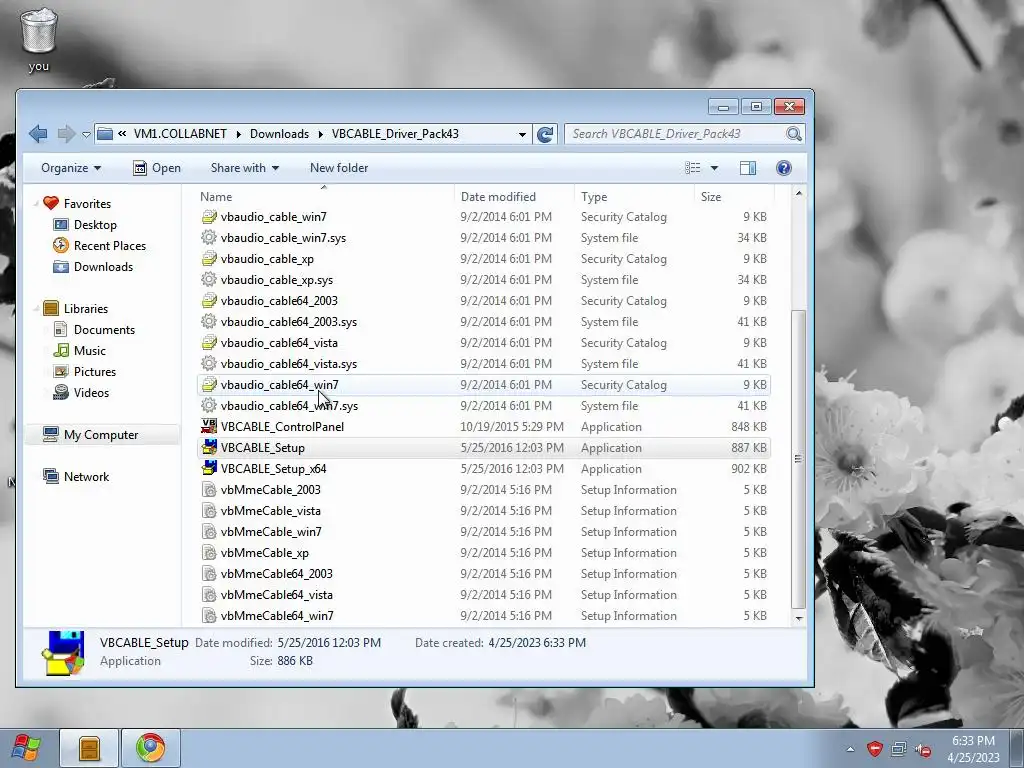The image size is (1024, 768).
Task: Open Chrome from the taskbar
Action: [x=151, y=748]
